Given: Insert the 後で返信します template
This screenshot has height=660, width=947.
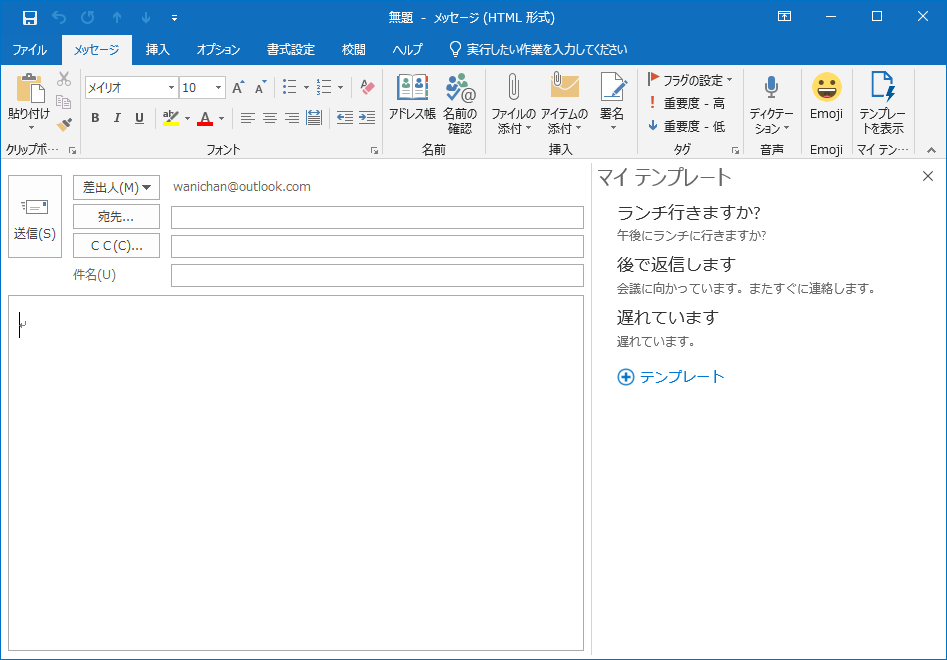Looking at the screenshot, I should tap(676, 264).
